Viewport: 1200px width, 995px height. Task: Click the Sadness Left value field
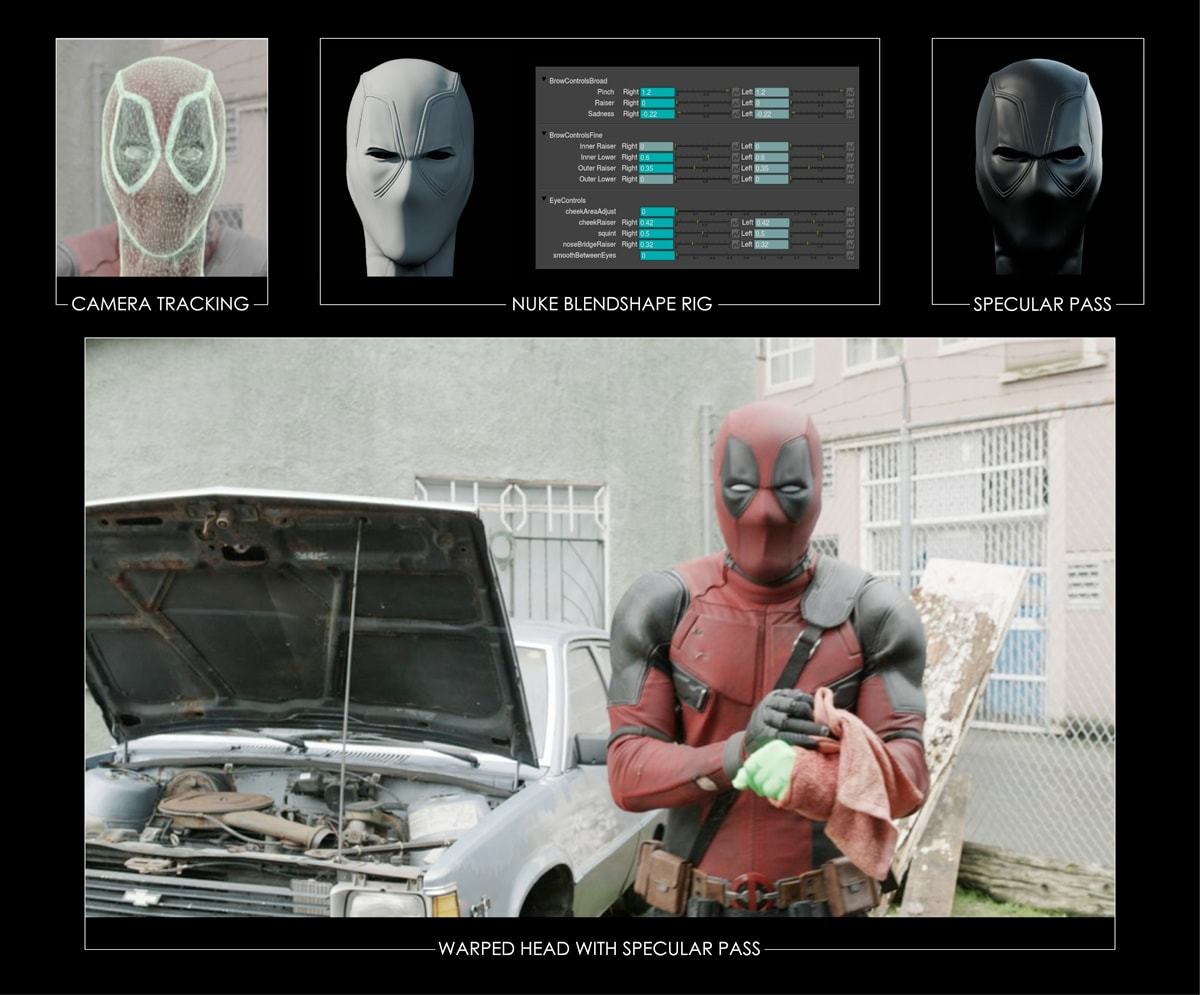[x=771, y=114]
